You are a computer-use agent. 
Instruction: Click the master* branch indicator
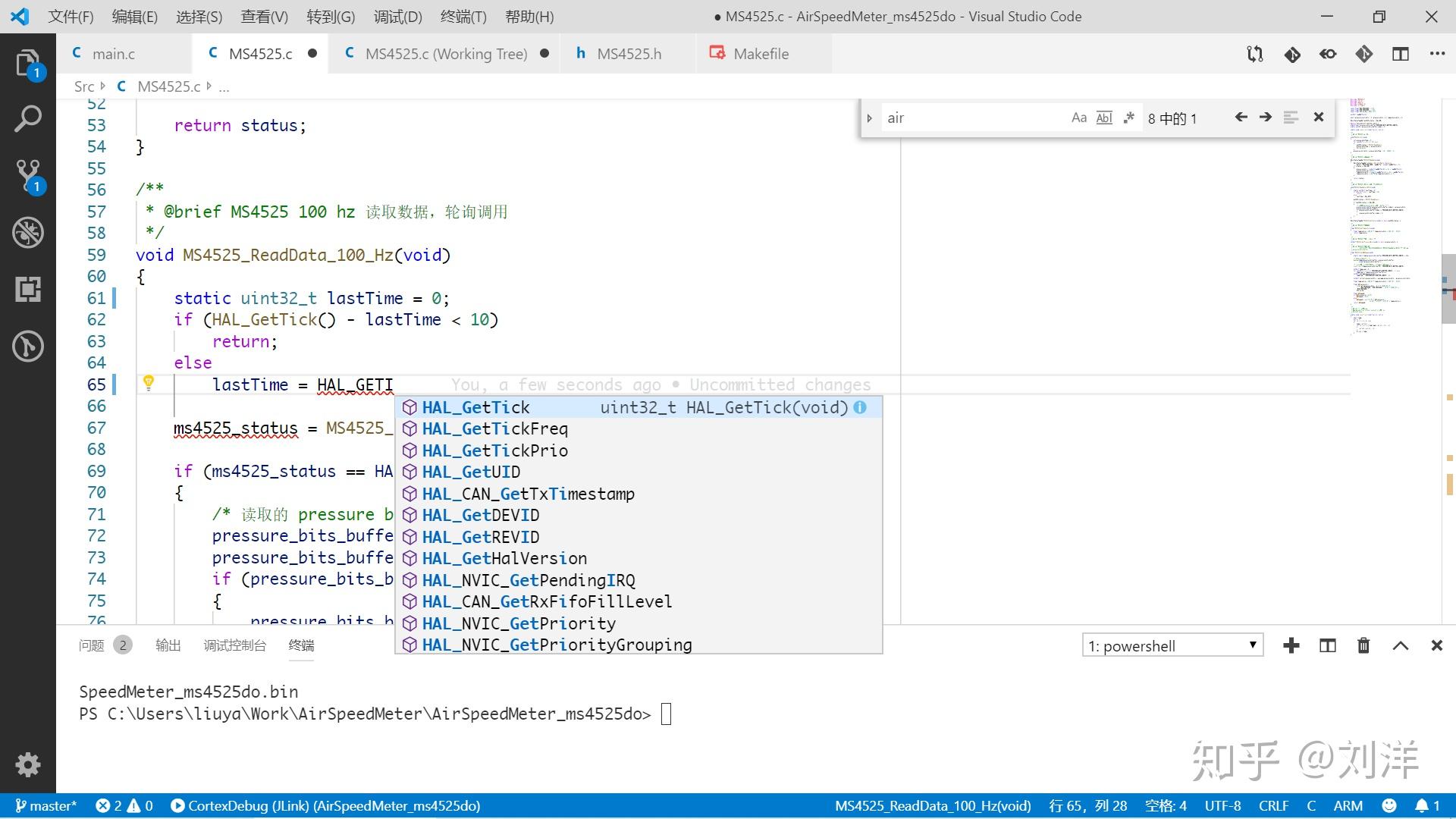45,805
